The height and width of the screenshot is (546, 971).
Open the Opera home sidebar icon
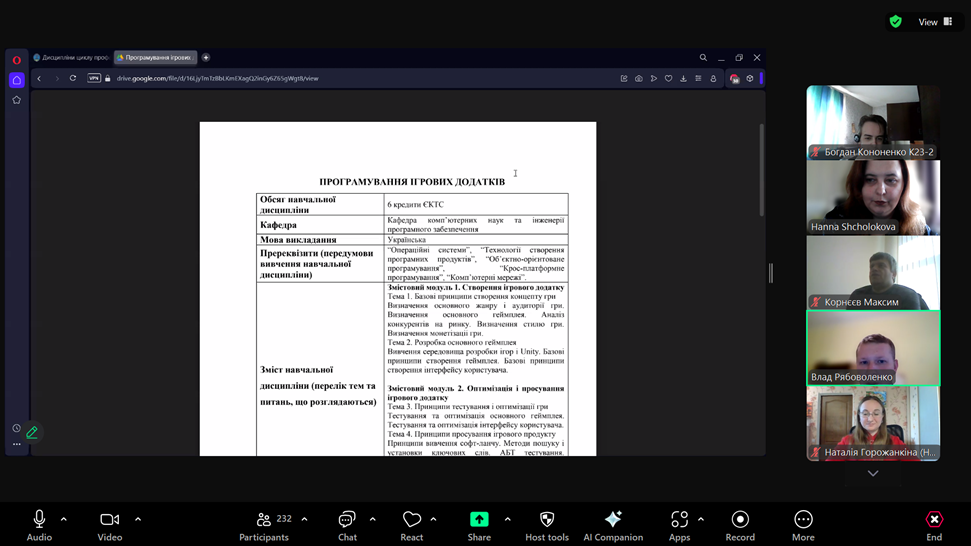pyautogui.click(x=17, y=80)
